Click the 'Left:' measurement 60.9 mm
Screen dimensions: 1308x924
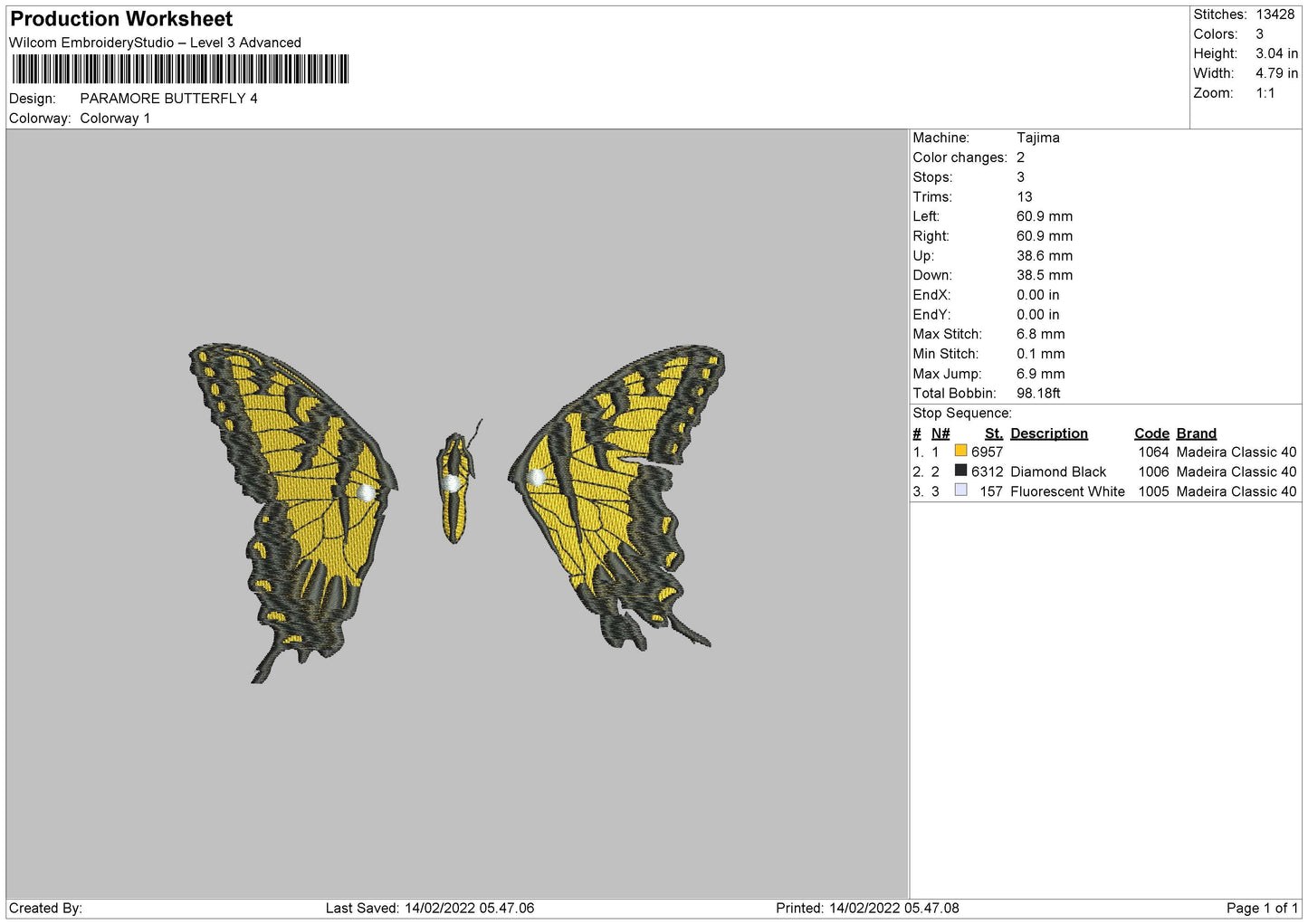tap(1045, 216)
